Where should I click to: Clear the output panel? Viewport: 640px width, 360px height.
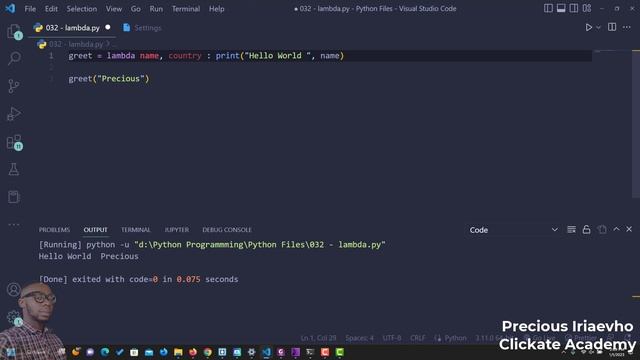click(571, 230)
